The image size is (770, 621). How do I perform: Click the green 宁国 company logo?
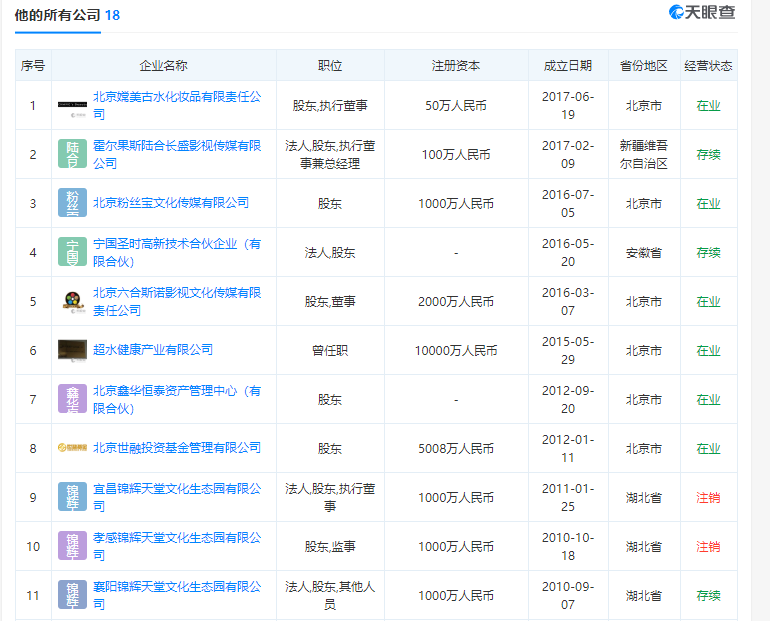point(72,252)
